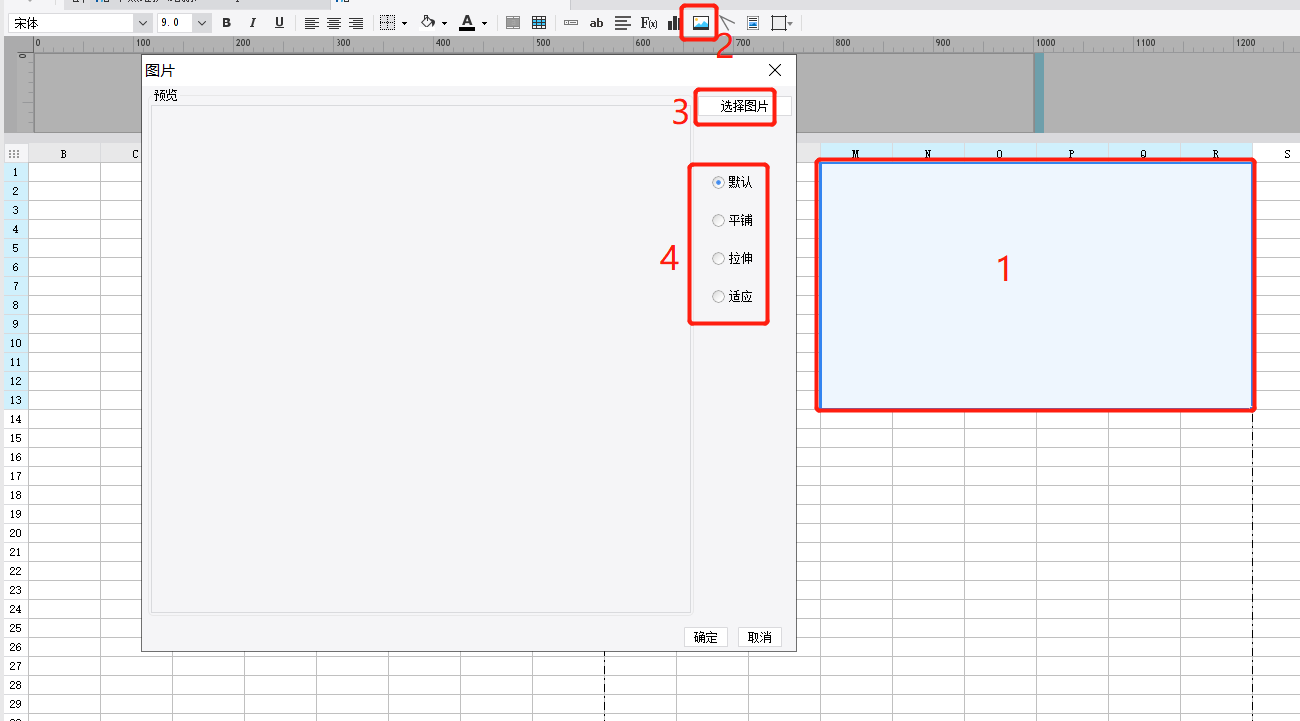Select column header B

[64, 154]
